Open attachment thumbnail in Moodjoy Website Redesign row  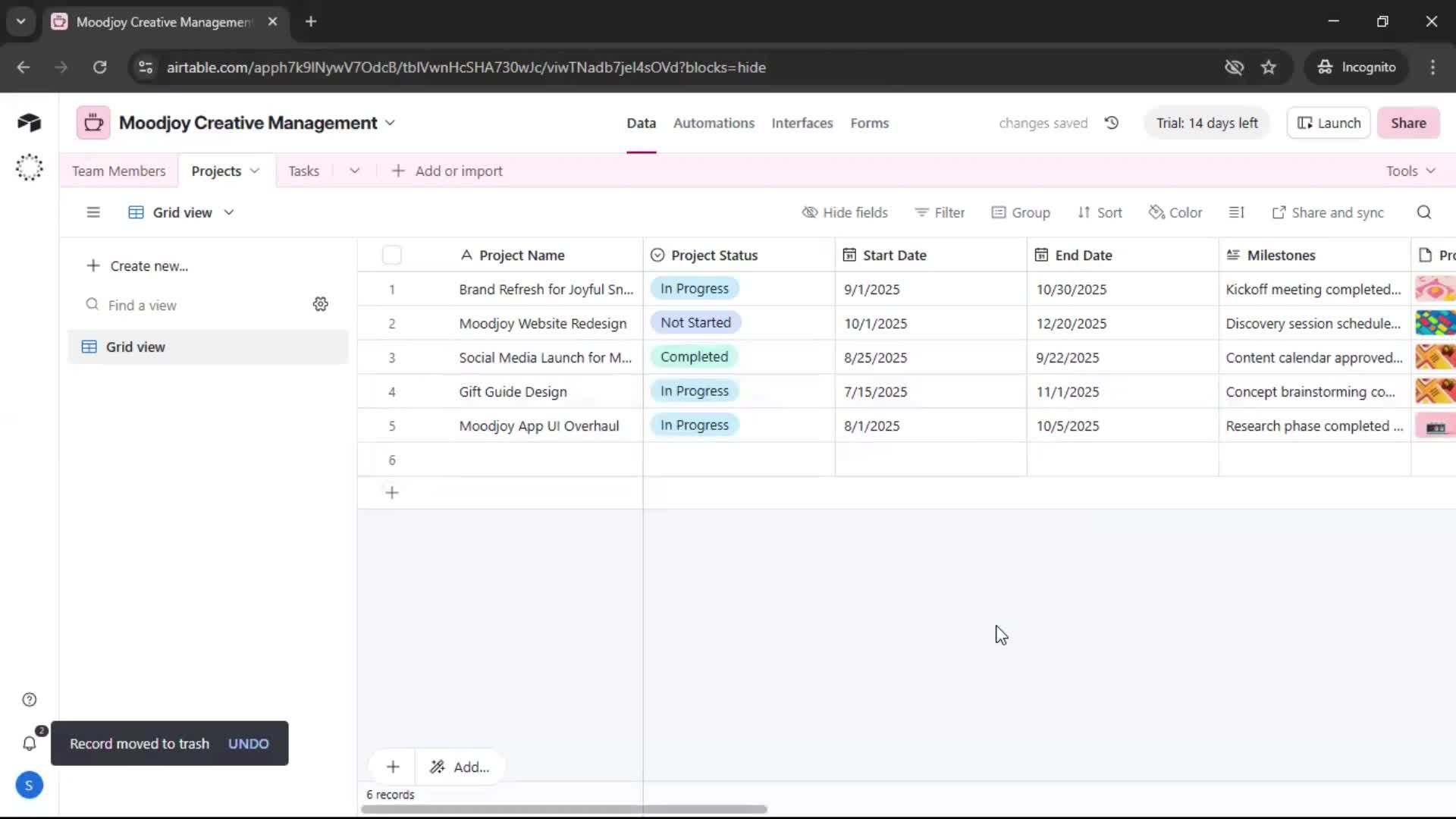coord(1435,324)
